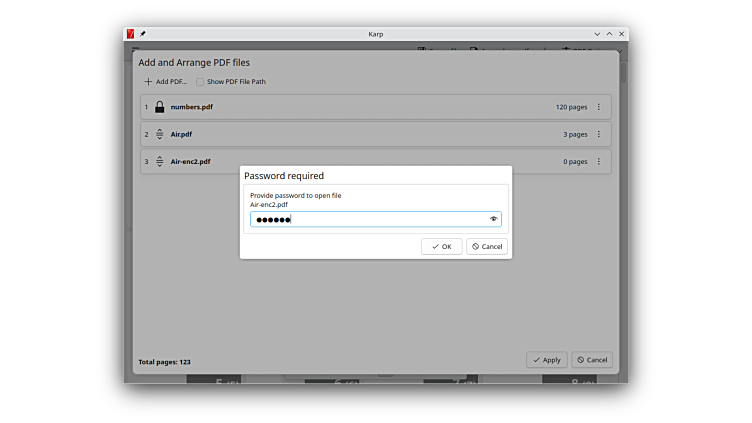The width and height of the screenshot is (752, 423).
Task: Click Cancel at the bottom of arrange dialog
Action: [x=591, y=360]
